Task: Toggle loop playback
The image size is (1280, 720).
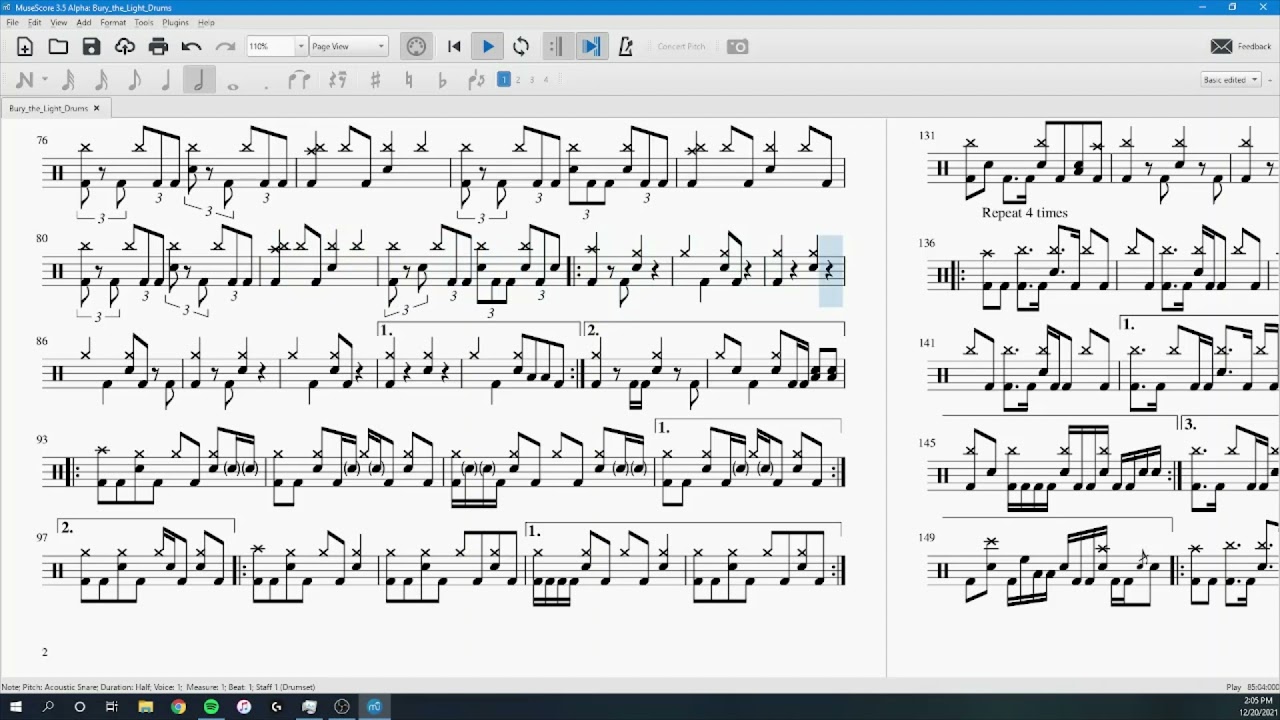Action: pyautogui.click(x=521, y=46)
